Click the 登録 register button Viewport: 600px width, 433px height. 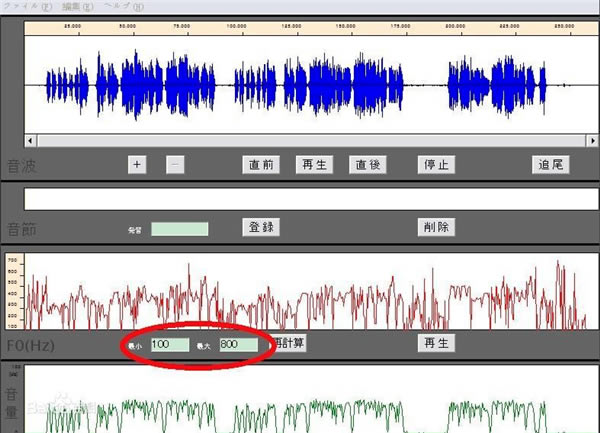[260, 227]
